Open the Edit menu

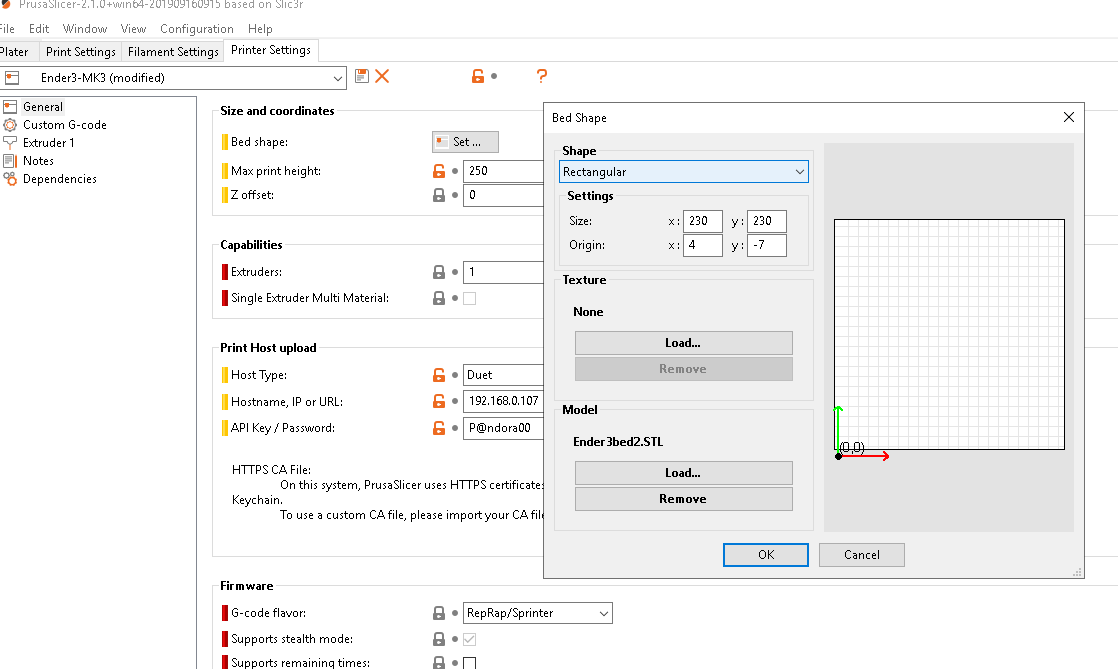pyautogui.click(x=39, y=29)
